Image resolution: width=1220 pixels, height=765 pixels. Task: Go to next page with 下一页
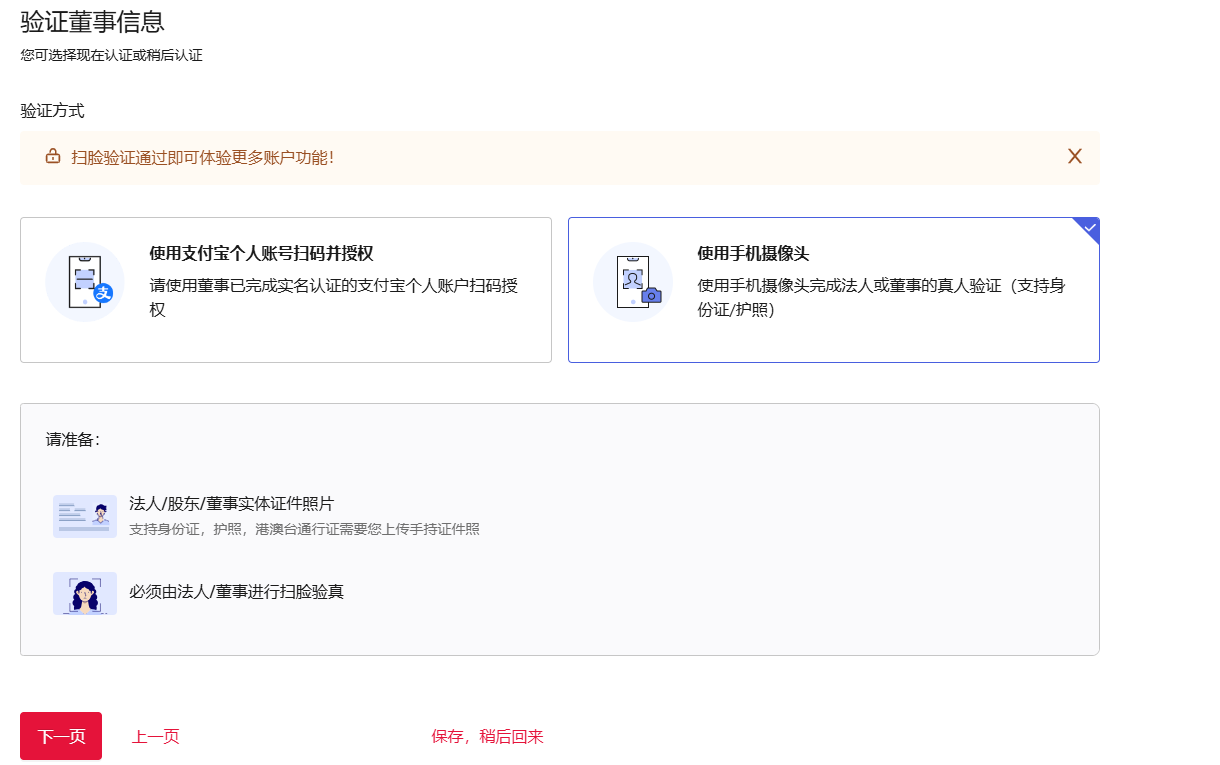[x=61, y=736]
